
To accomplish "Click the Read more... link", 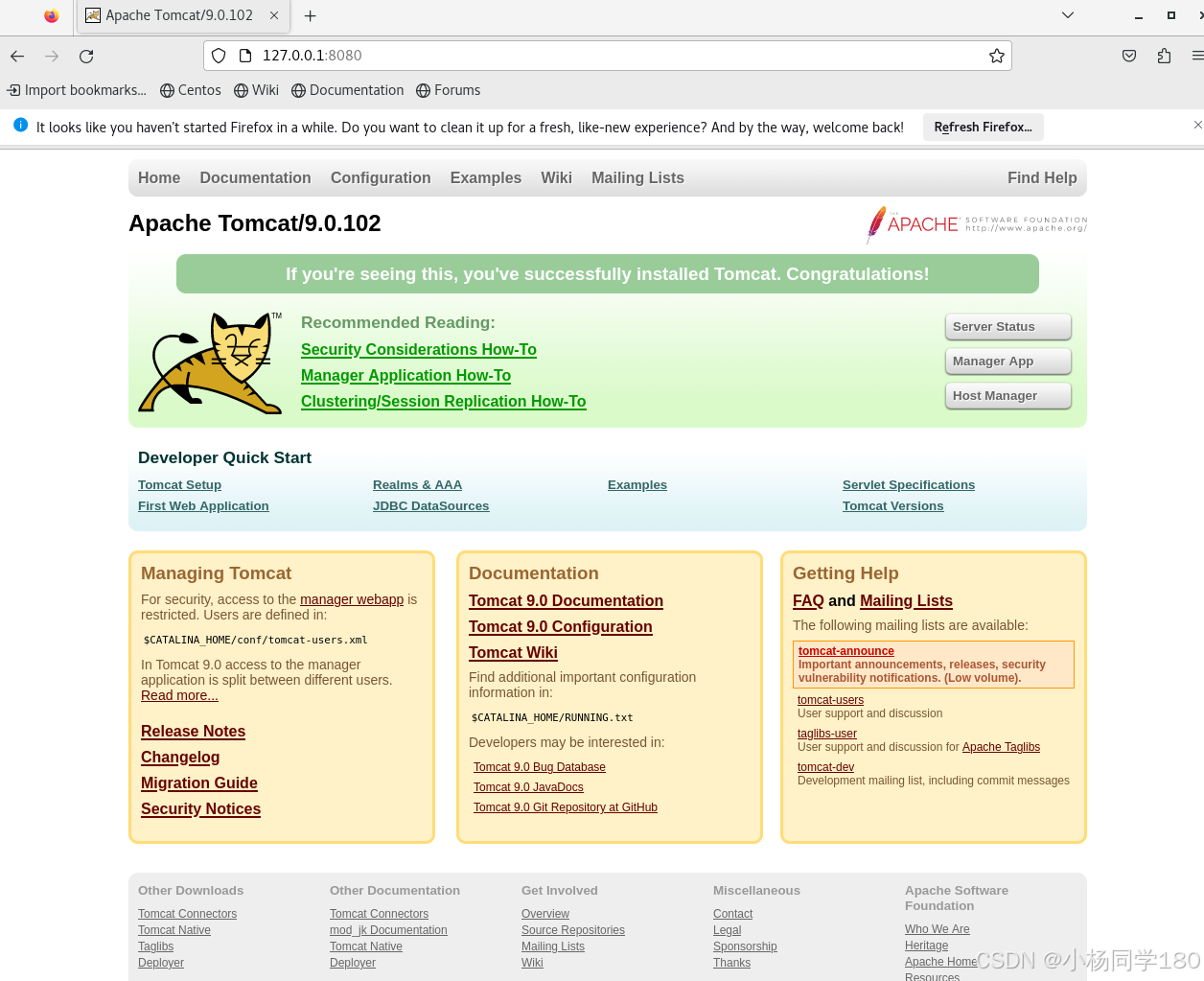I will pyautogui.click(x=179, y=695).
